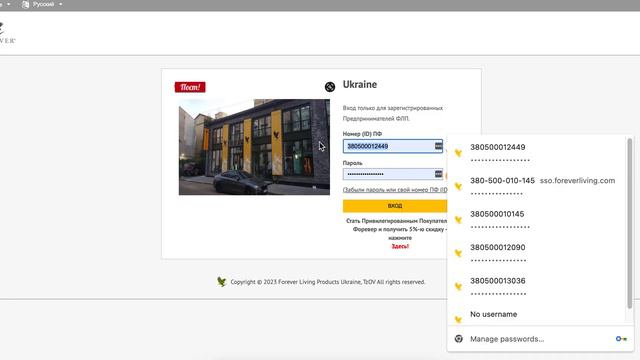Image resolution: width=640 pixels, height=360 pixels.
Task: Select saved login 380500013036
Action: pyautogui.click(x=537, y=287)
